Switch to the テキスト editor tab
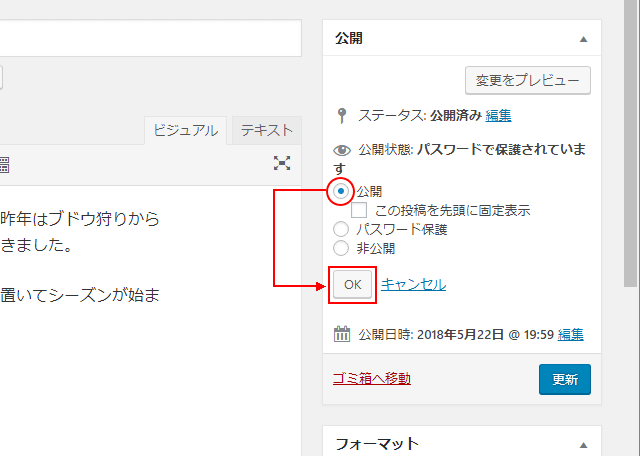640x456 pixels. 267,130
